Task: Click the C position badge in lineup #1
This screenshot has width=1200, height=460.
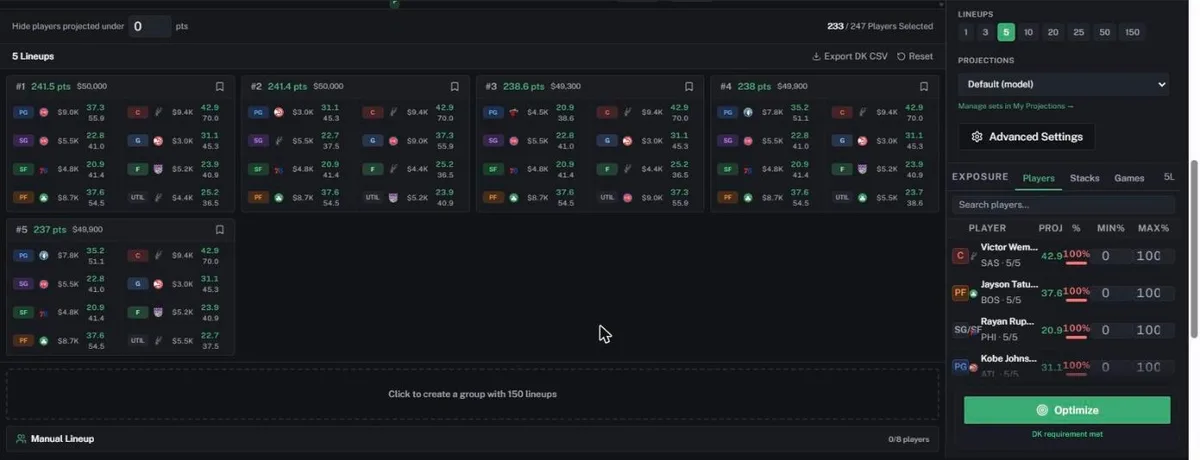Action: point(138,113)
